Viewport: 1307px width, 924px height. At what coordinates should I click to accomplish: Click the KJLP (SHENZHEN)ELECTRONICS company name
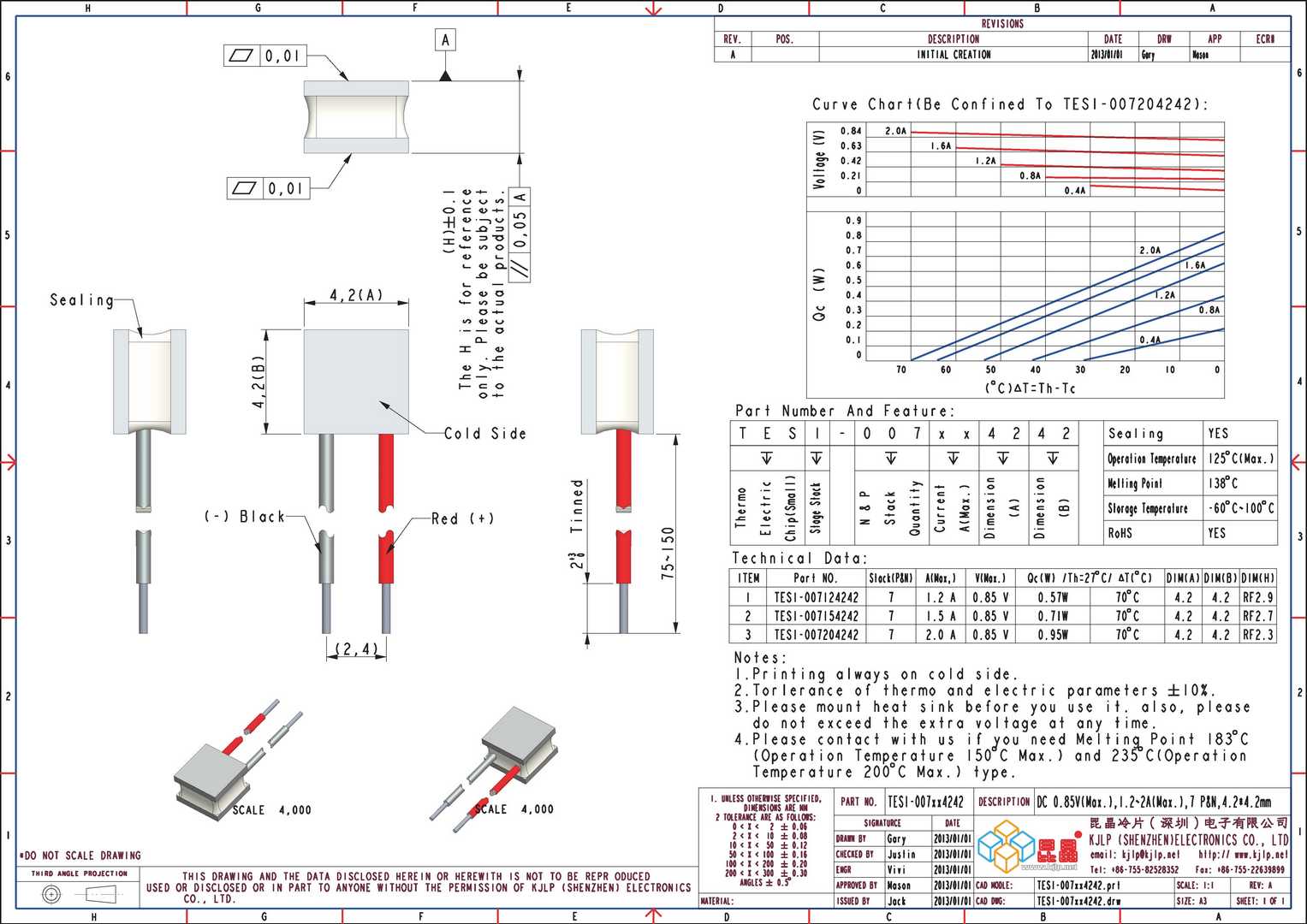coord(1188,840)
